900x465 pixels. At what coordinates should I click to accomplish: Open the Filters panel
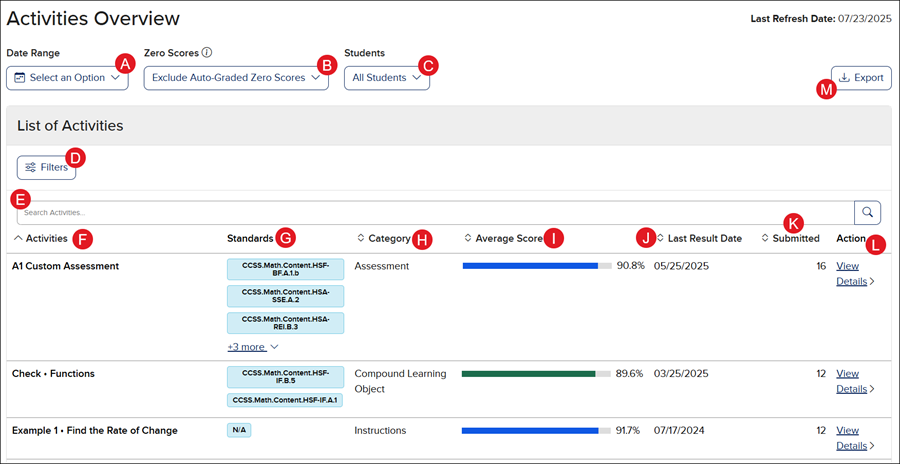[46, 167]
